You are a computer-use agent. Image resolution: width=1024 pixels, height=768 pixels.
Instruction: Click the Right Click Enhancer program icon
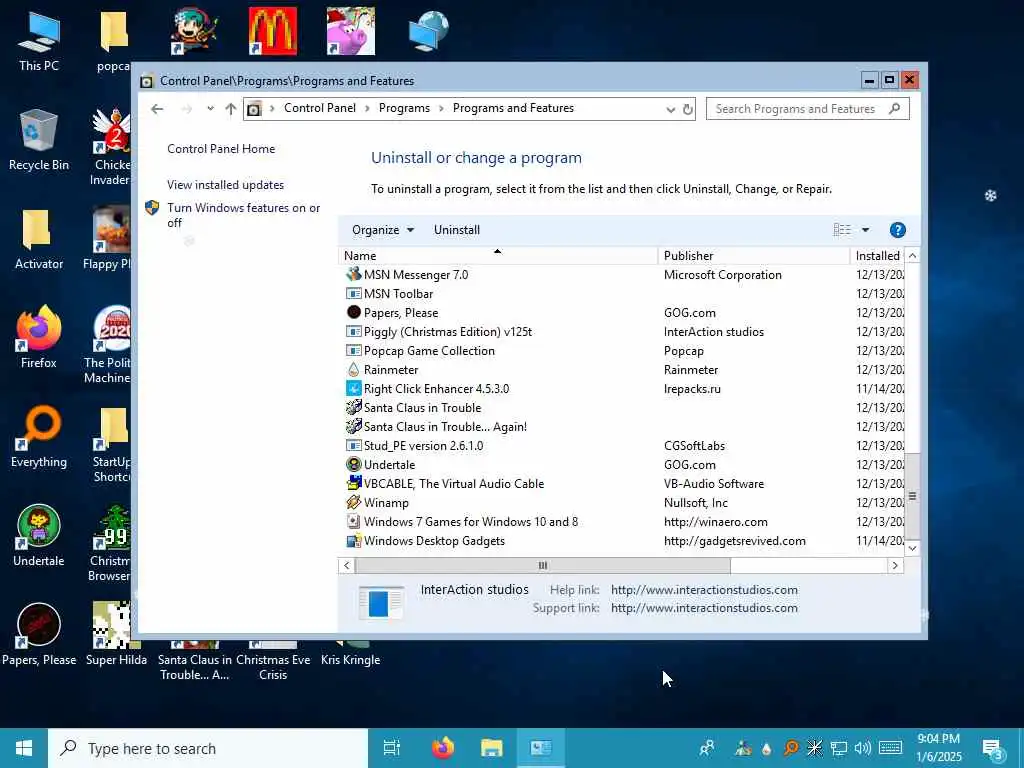click(x=353, y=389)
